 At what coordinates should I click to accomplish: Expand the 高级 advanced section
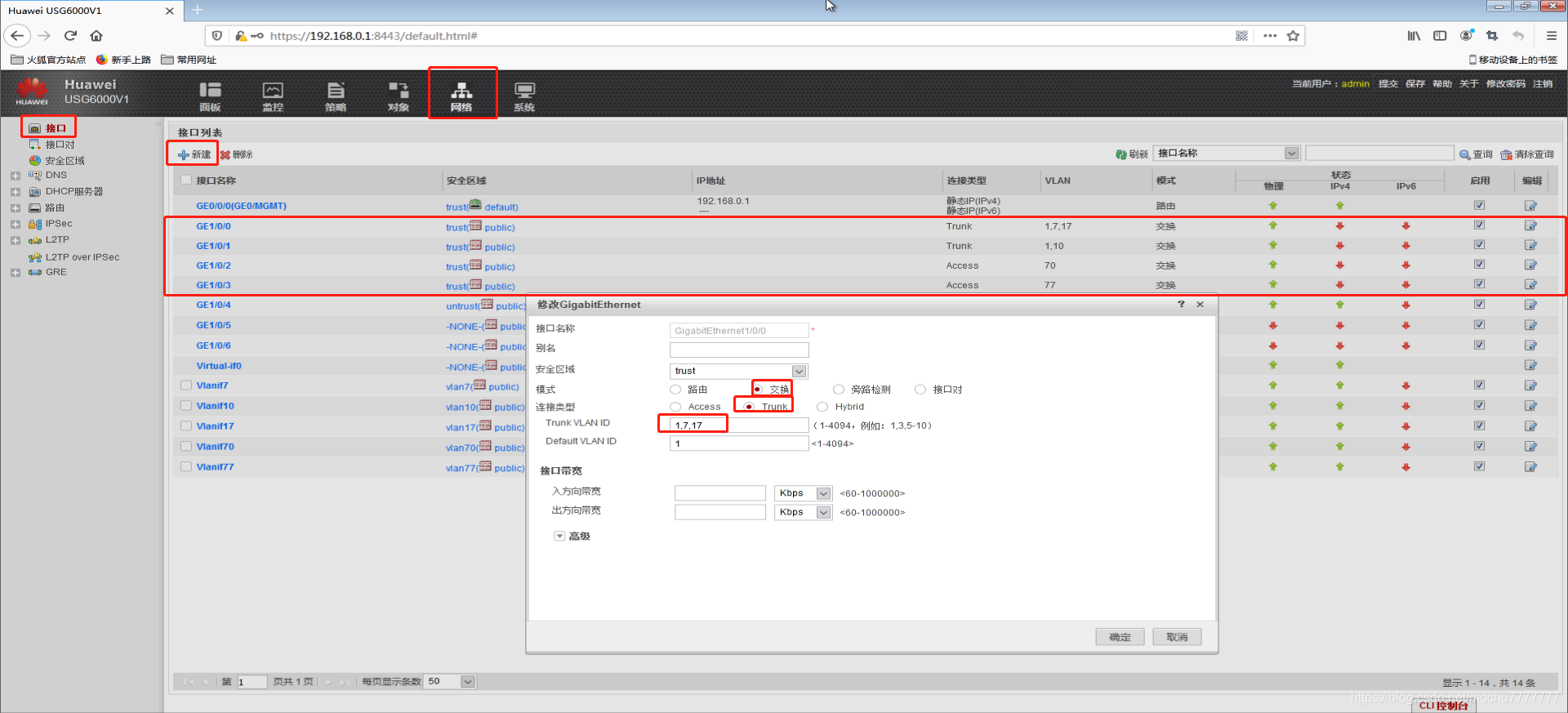click(559, 537)
